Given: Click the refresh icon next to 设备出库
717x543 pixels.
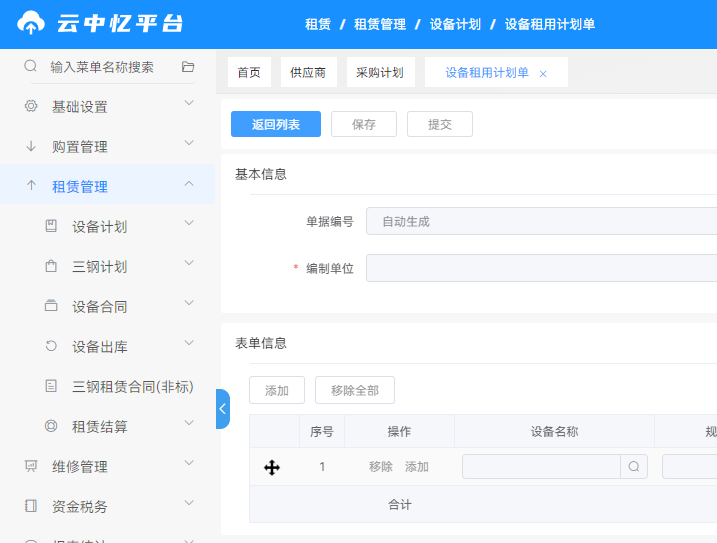Looking at the screenshot, I should pyautogui.click(x=51, y=345).
